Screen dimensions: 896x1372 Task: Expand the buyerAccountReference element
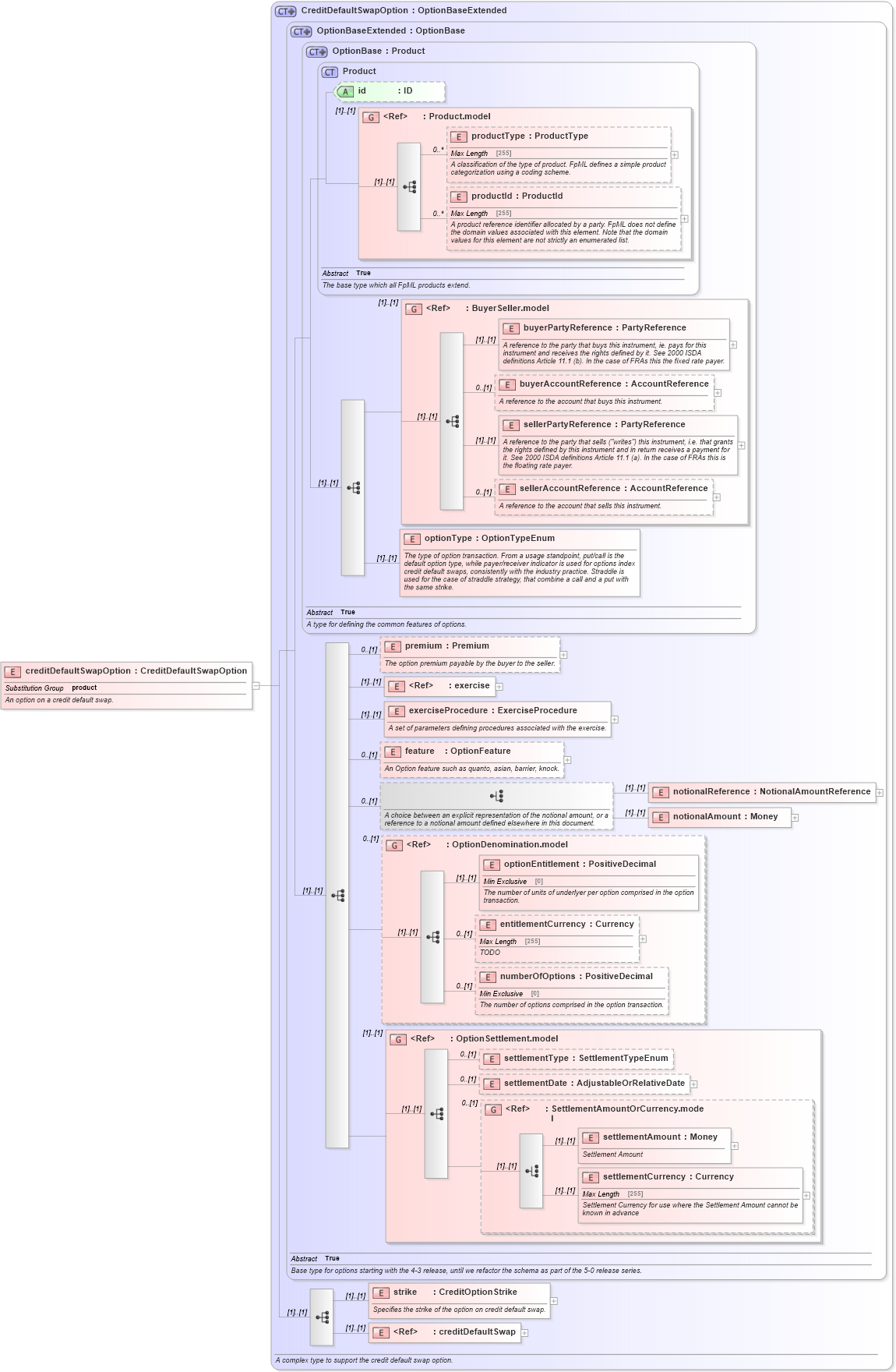coord(718,393)
